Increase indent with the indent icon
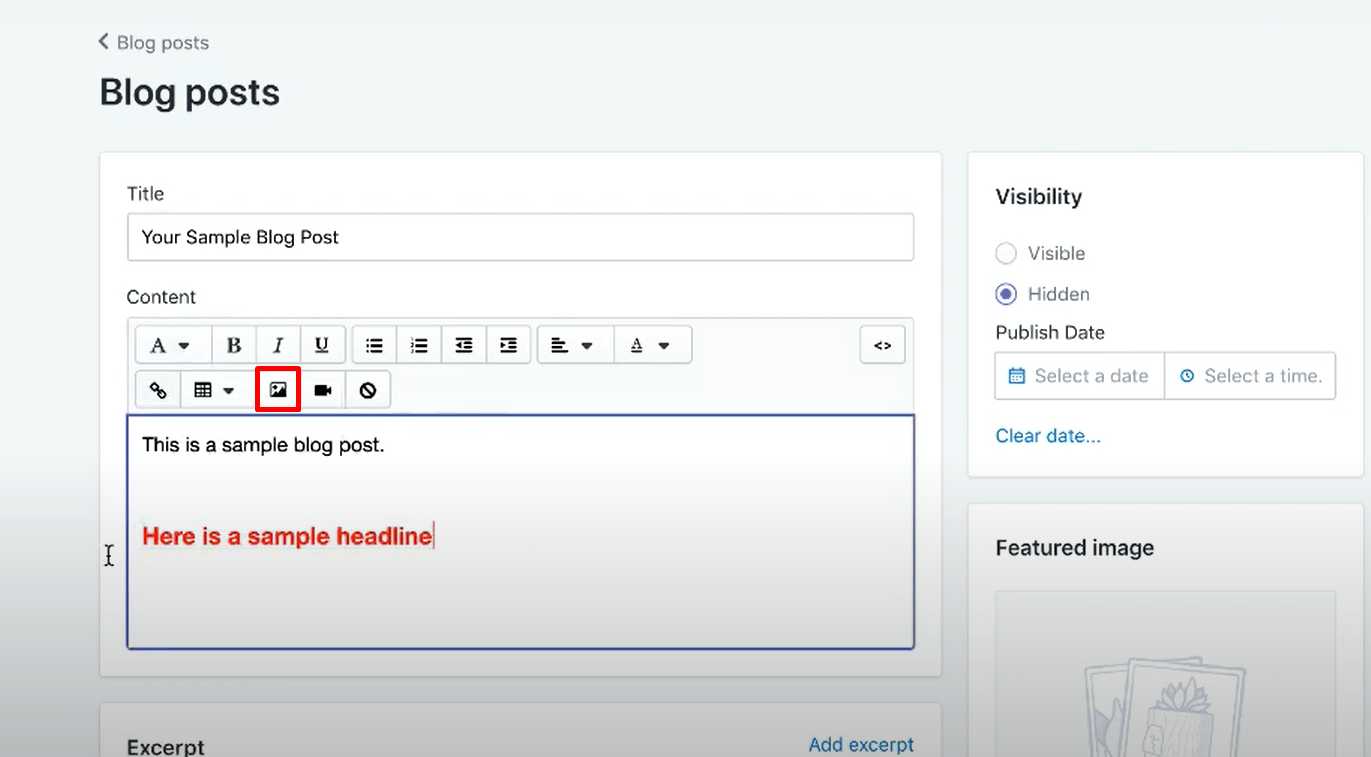 coord(509,345)
